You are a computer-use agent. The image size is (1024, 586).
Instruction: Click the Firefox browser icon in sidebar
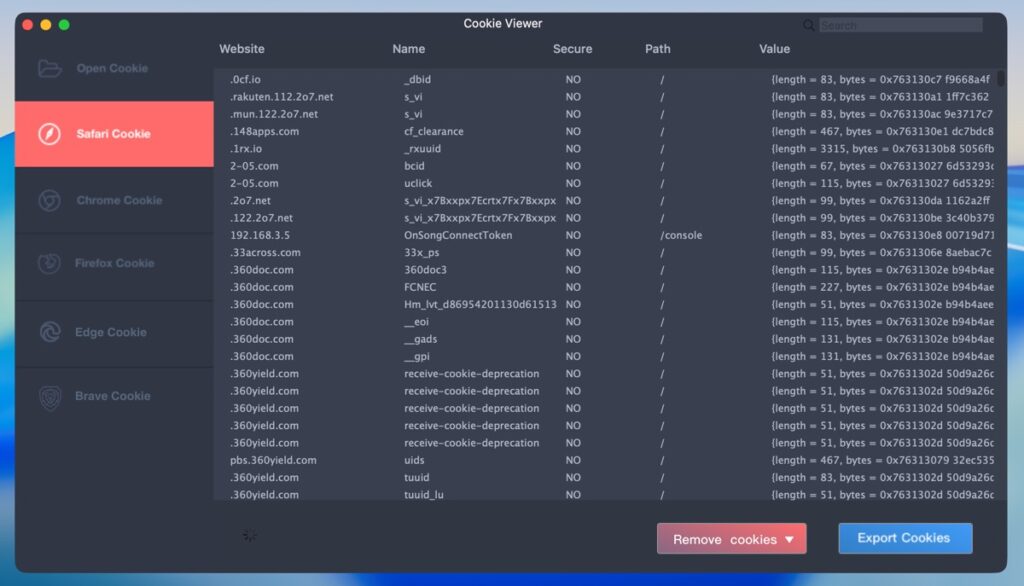click(x=49, y=264)
